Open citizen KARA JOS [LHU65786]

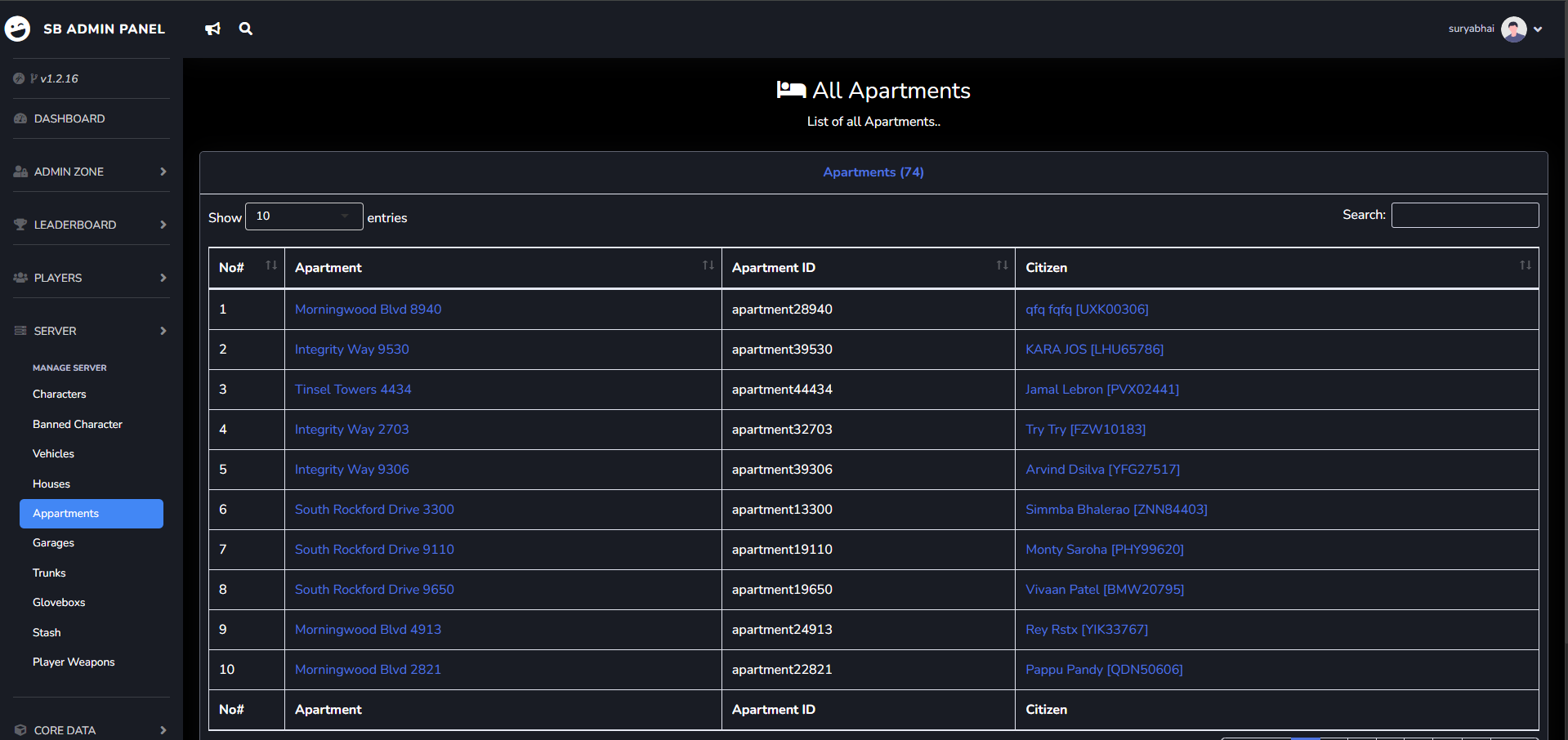1093,349
